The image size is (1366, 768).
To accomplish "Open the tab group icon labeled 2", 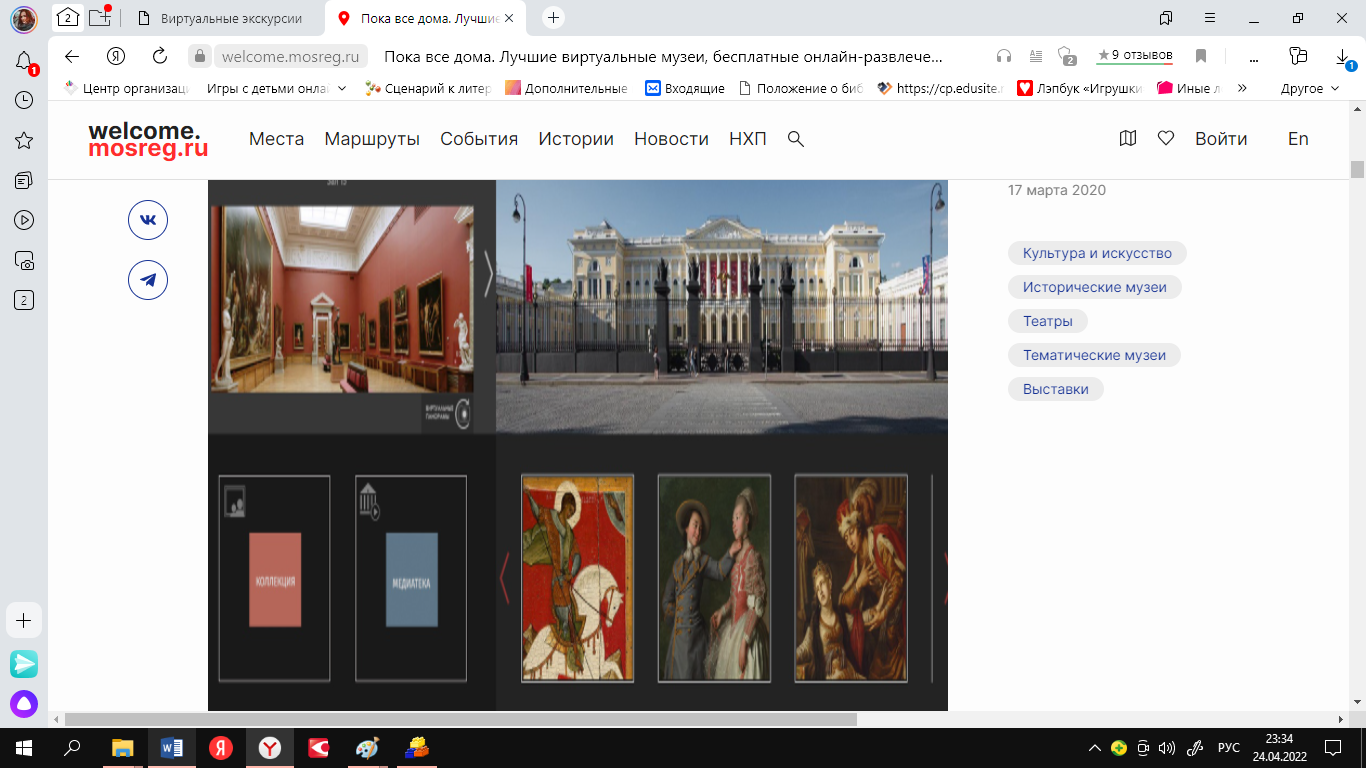I will 67,17.
